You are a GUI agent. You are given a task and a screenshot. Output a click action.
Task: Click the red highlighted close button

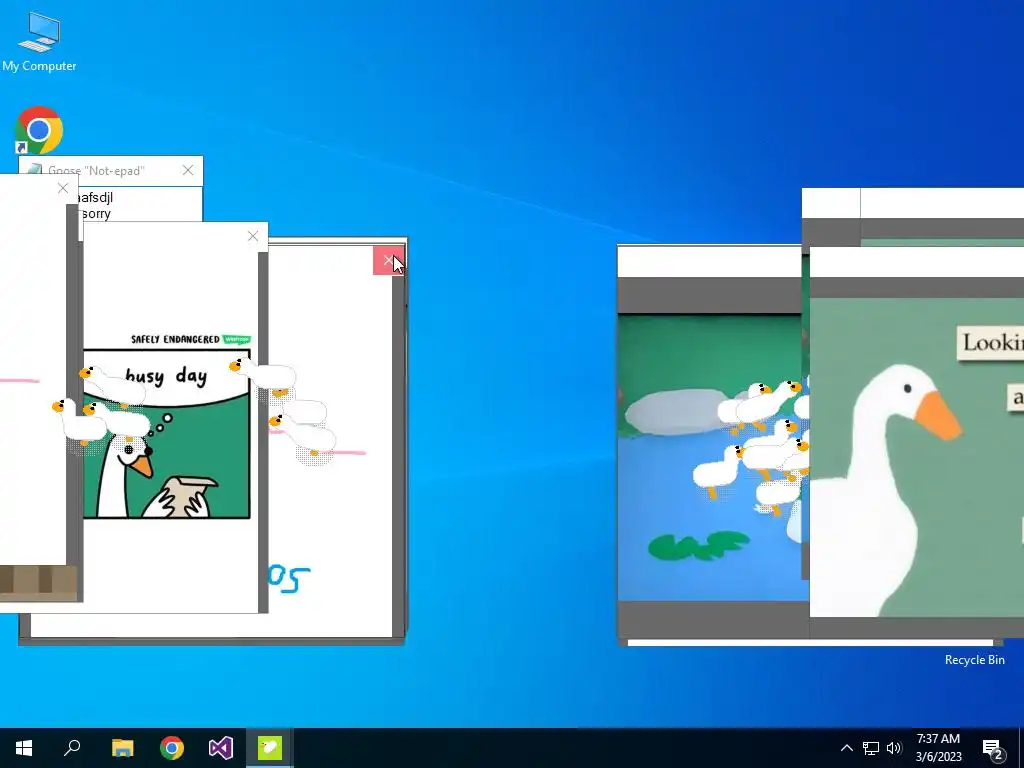pyautogui.click(x=388, y=261)
